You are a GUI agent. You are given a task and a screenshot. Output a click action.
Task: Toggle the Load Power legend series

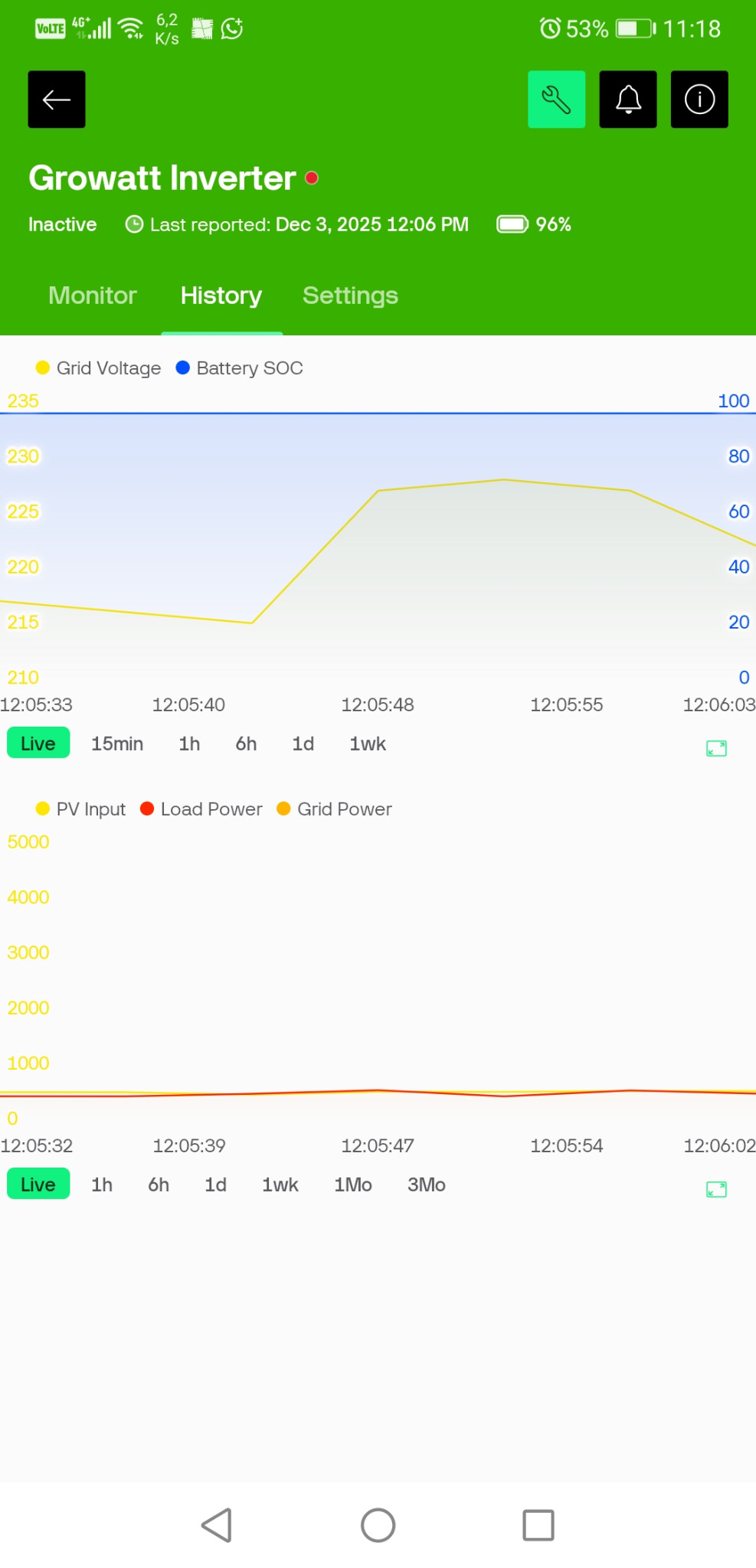pos(201,809)
